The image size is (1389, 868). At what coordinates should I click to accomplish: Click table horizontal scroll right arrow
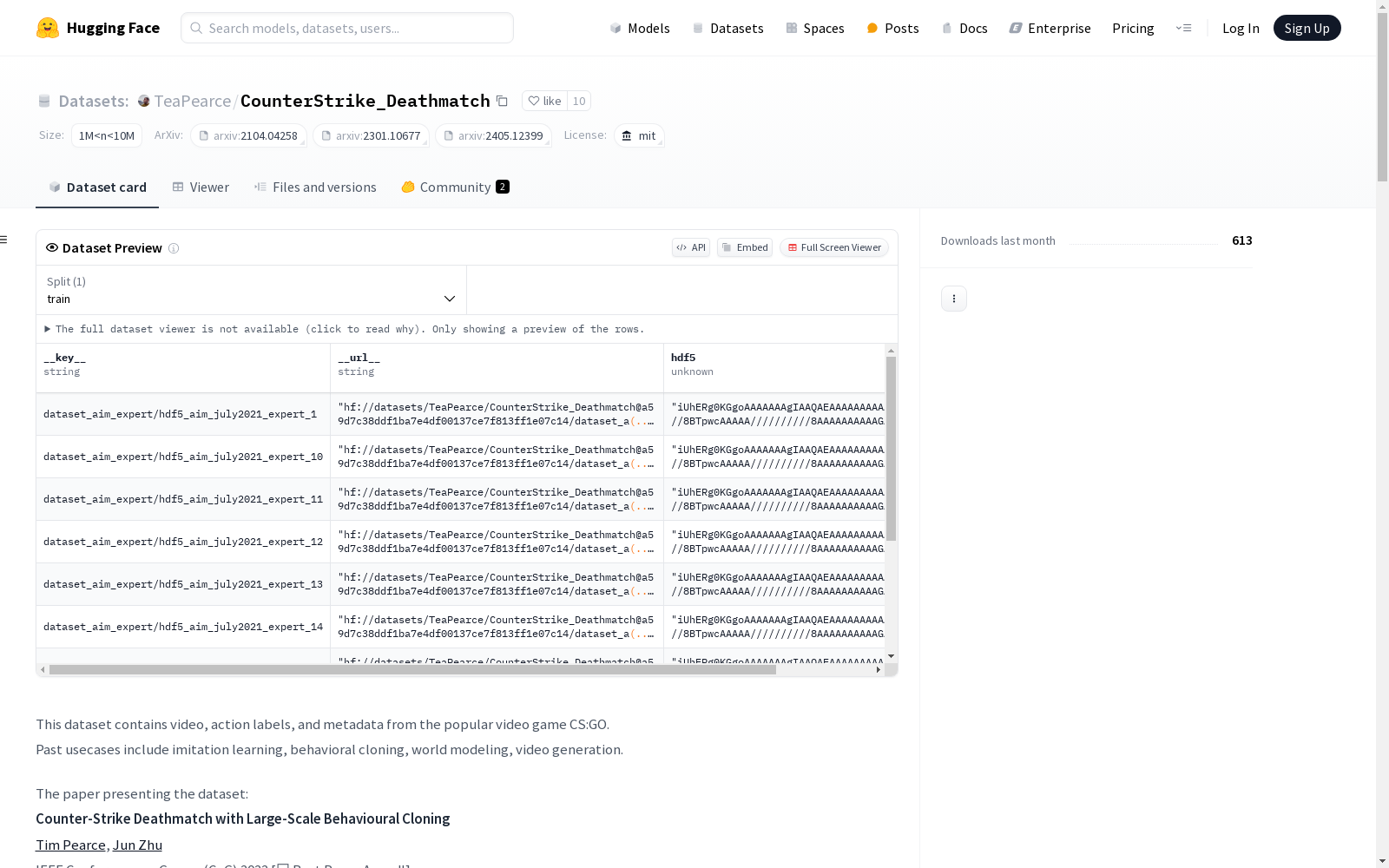pos(879,670)
